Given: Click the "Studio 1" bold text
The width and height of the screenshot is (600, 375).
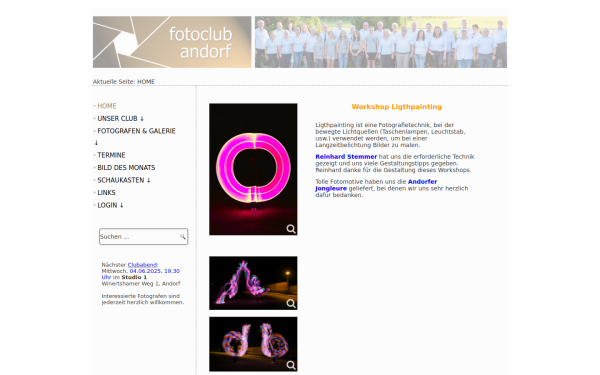Looking at the screenshot, I should point(134,277).
